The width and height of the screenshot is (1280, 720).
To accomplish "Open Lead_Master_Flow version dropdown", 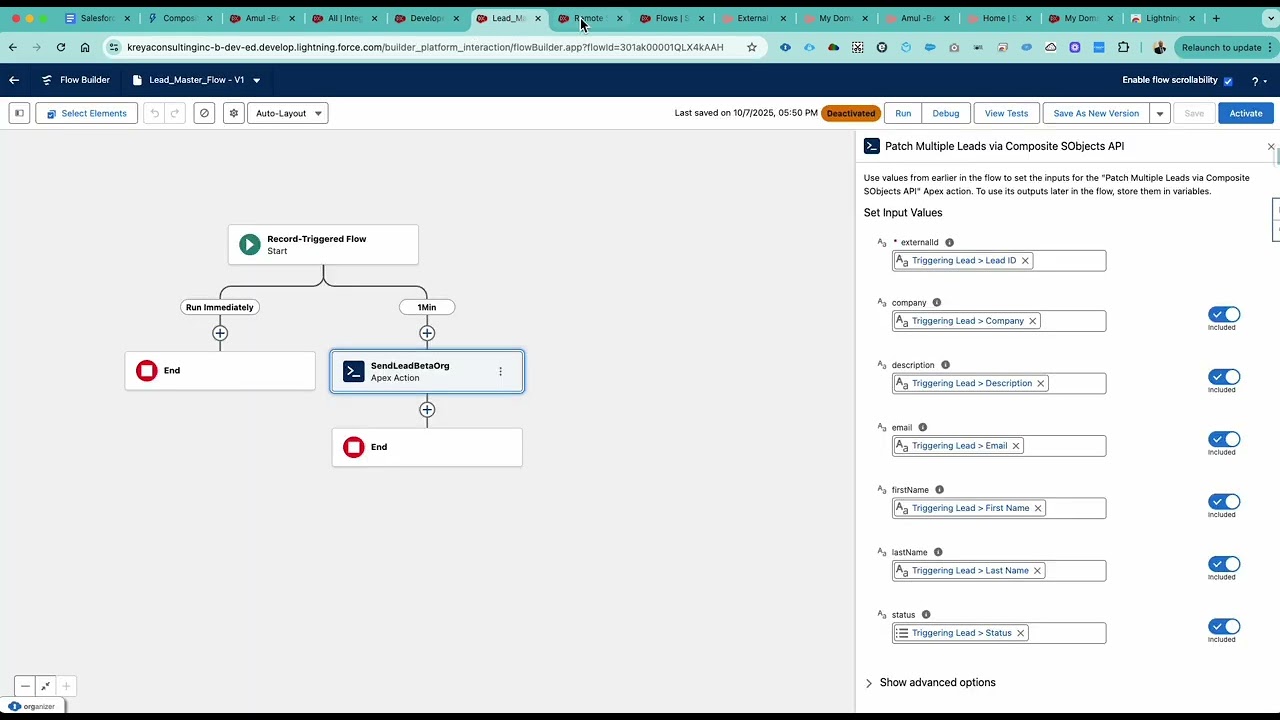I will [x=256, y=80].
